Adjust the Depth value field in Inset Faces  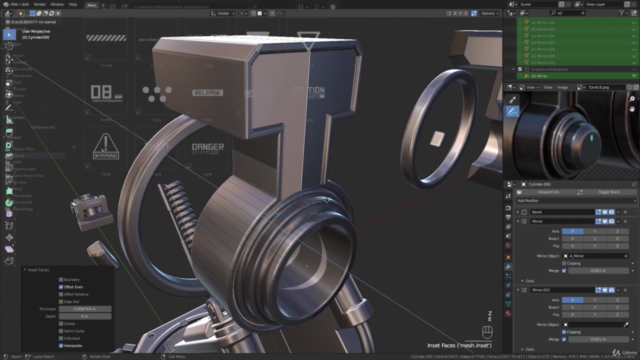tap(85, 316)
